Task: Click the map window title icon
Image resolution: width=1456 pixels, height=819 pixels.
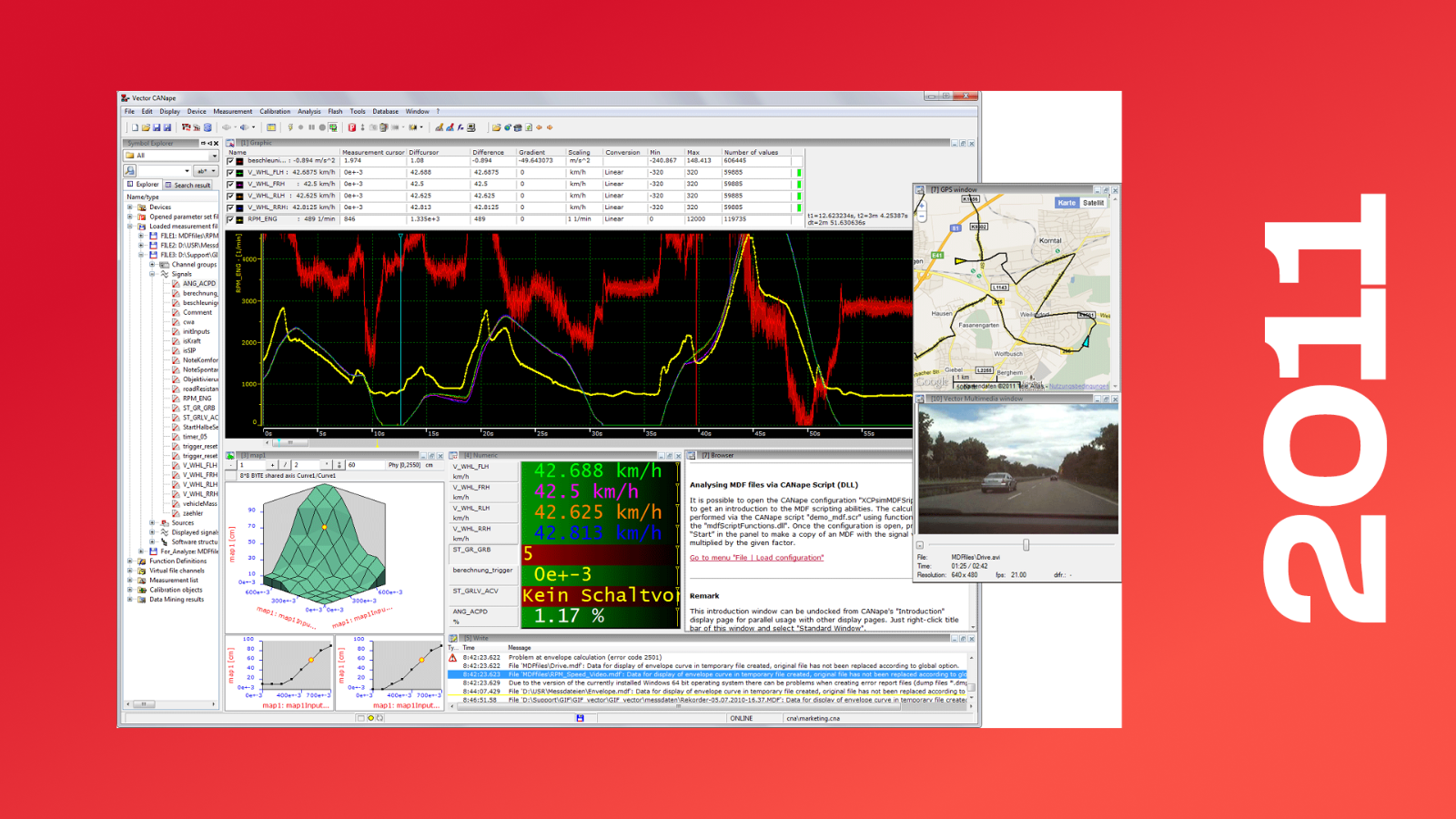Action: click(231, 455)
